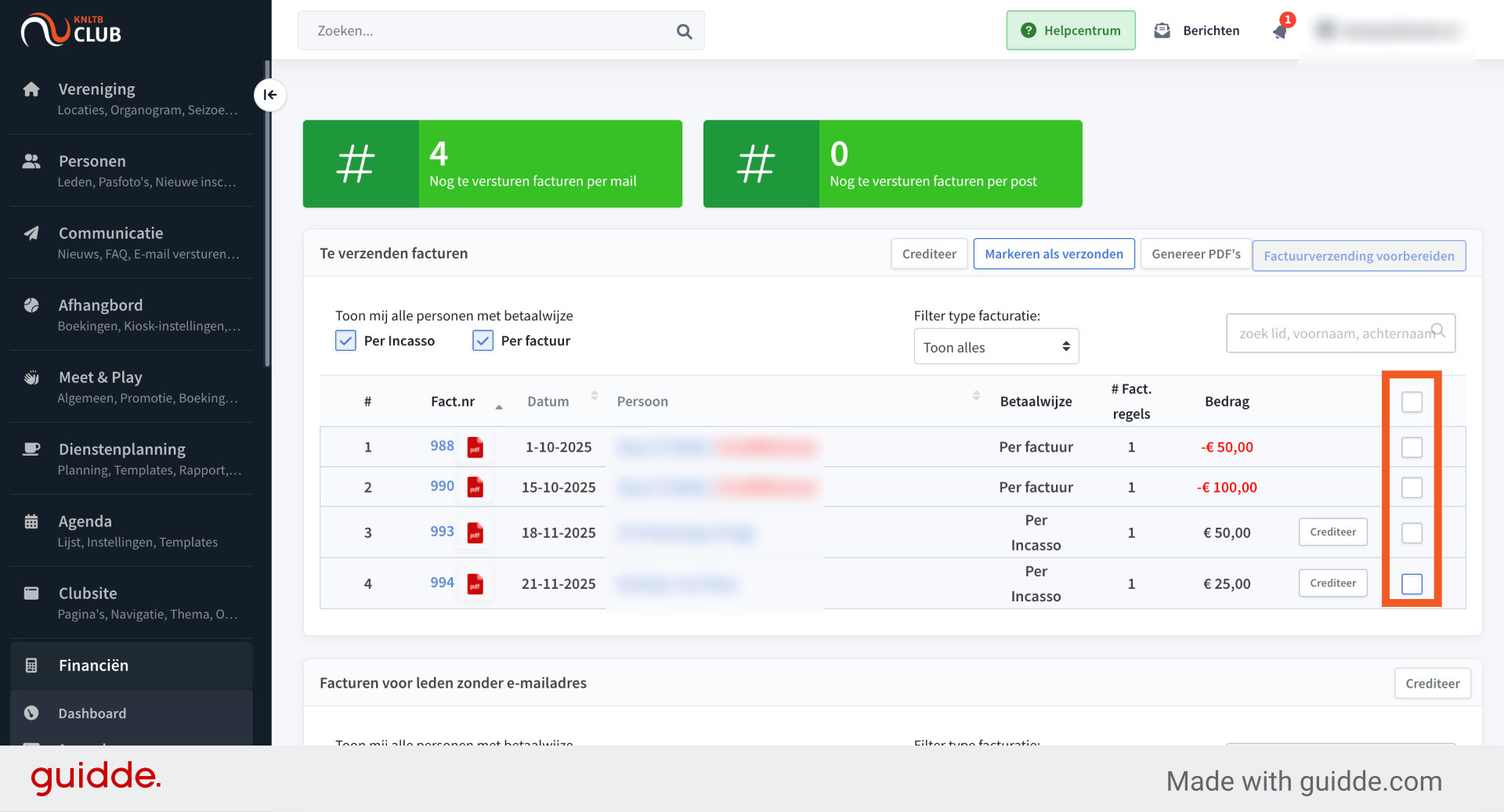The height and width of the screenshot is (812, 1504).
Task: Open PDF icon for invoice 990
Action: click(x=475, y=487)
